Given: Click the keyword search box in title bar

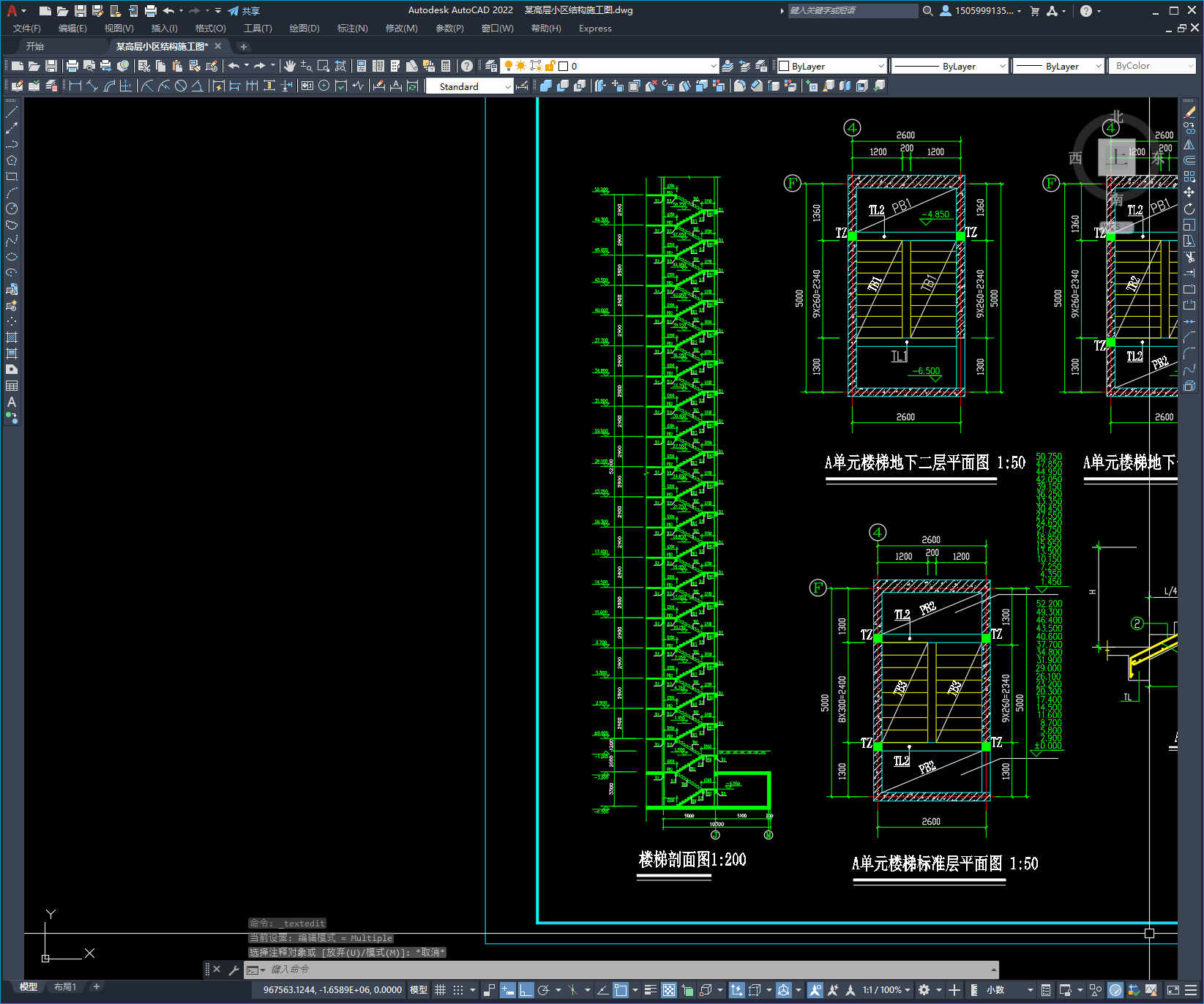Looking at the screenshot, I should (853, 11).
